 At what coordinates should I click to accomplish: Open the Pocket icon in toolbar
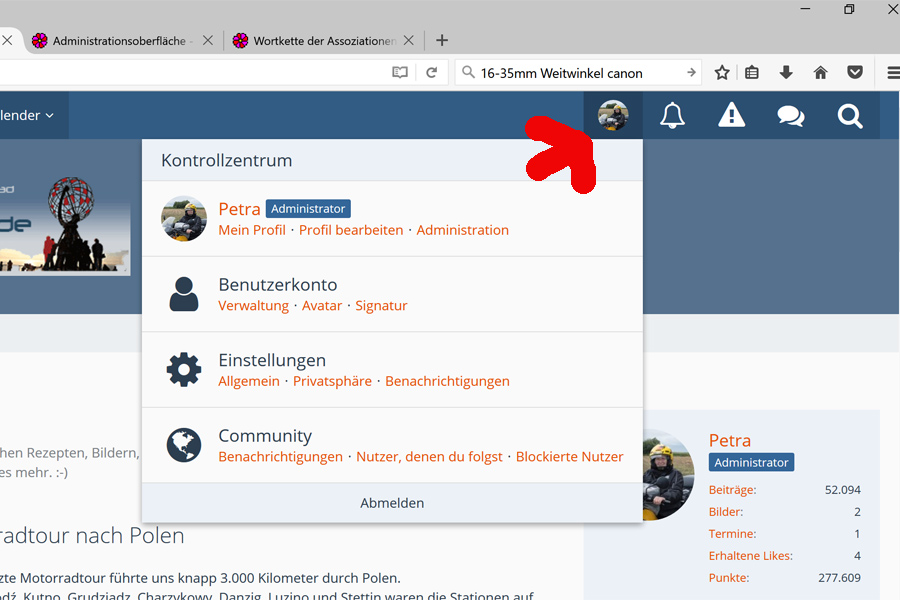tap(855, 73)
